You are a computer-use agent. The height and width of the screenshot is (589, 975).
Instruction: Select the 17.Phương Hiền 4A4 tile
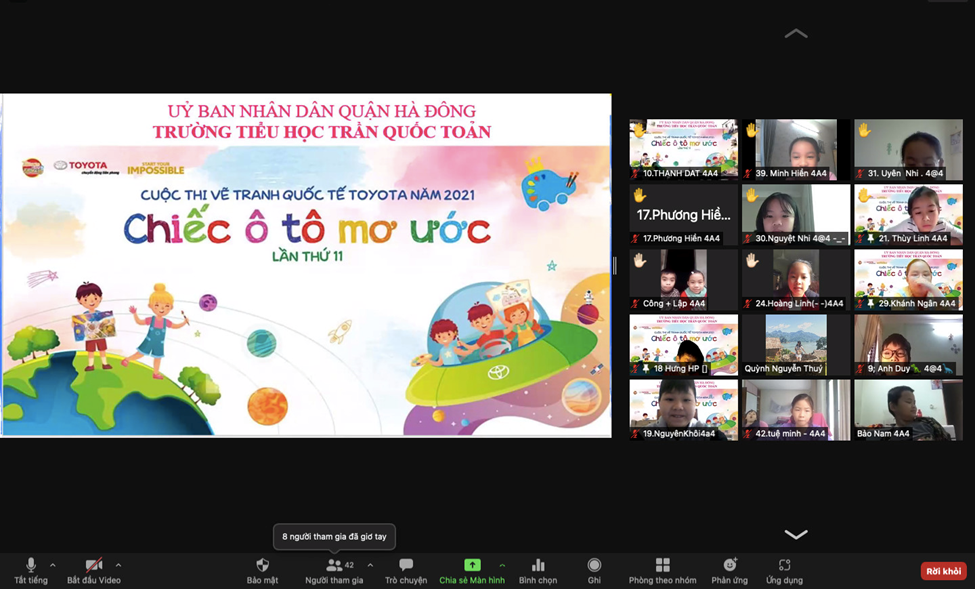tap(684, 215)
